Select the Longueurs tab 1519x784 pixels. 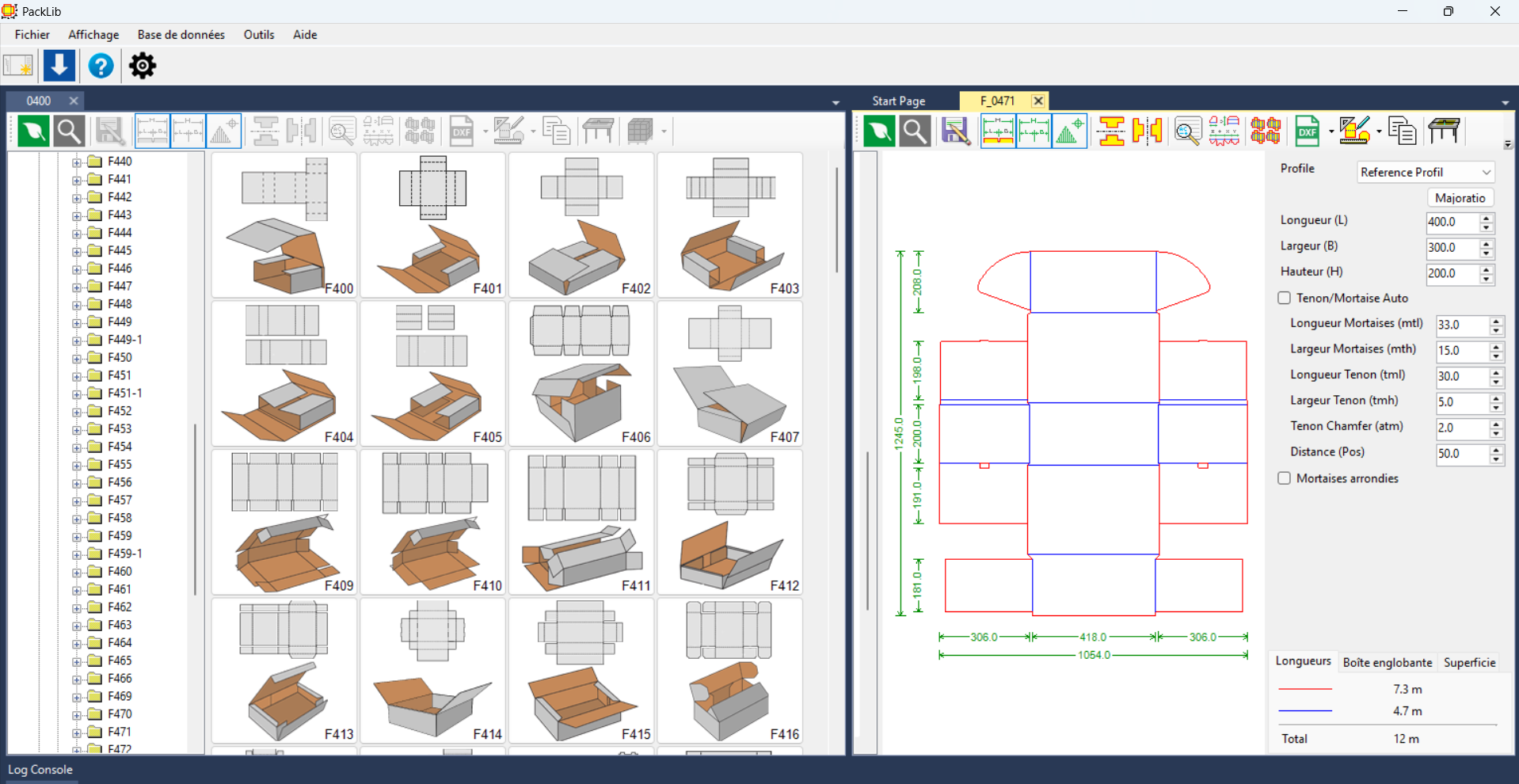pyautogui.click(x=1303, y=661)
